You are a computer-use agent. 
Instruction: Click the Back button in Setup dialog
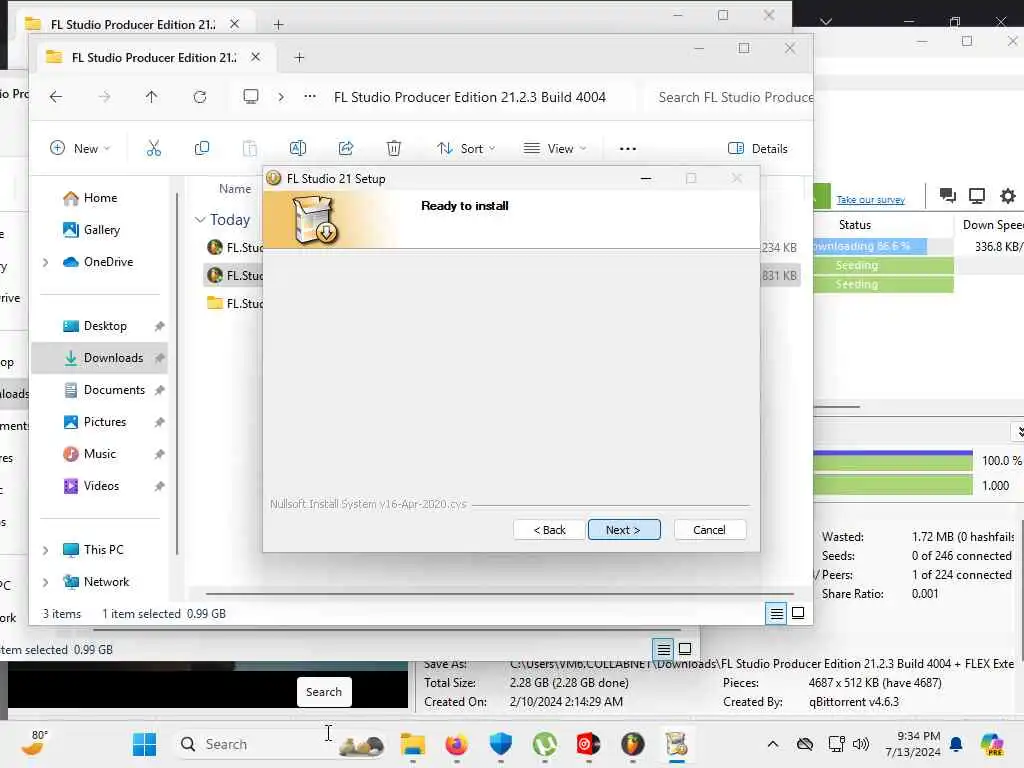click(549, 530)
